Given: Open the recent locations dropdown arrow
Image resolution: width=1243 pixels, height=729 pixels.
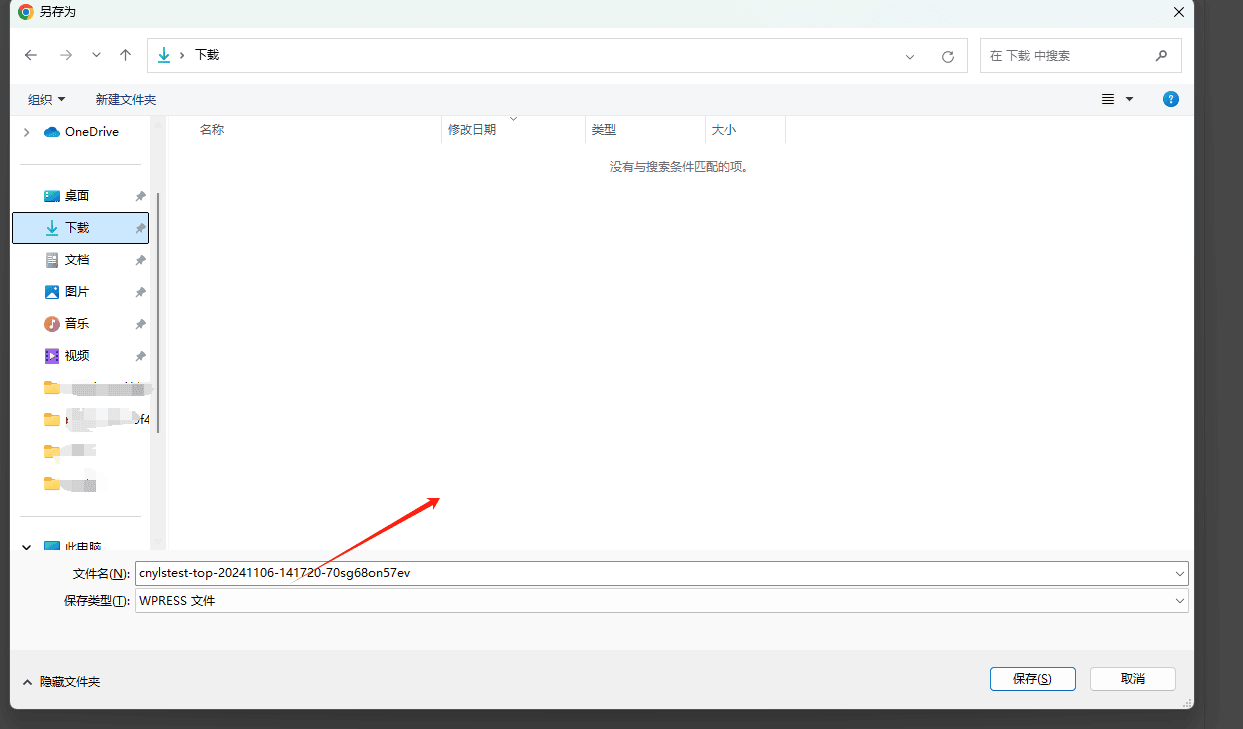Looking at the screenshot, I should 96,56.
